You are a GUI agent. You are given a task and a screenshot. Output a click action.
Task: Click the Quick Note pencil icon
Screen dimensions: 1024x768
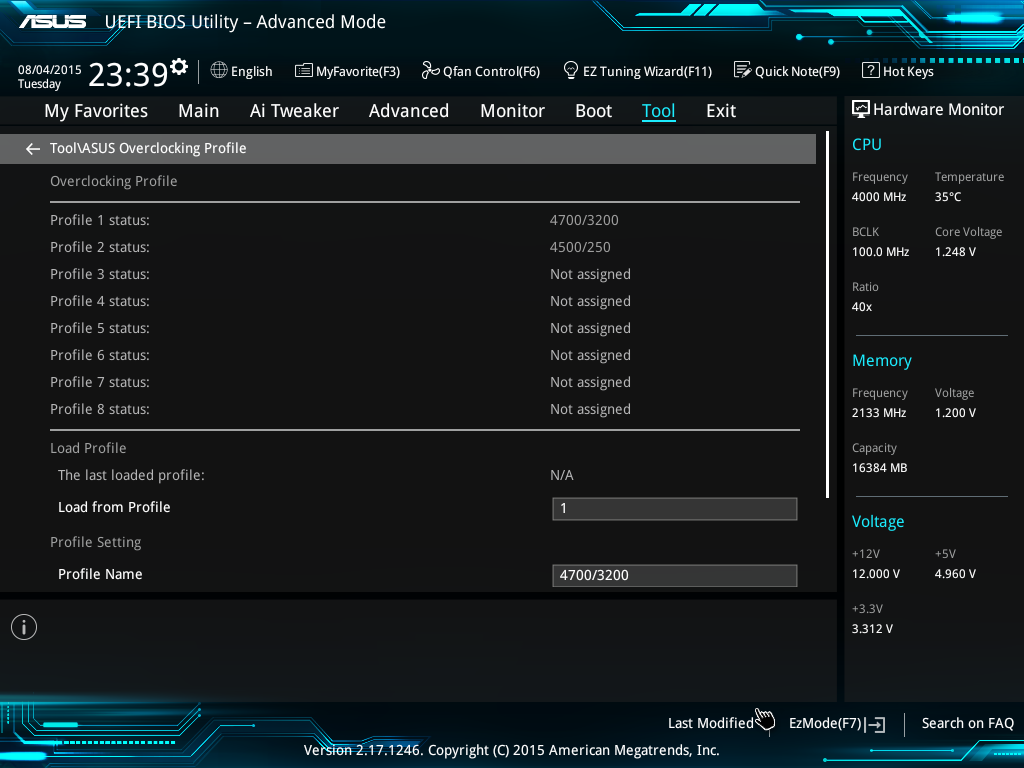pyautogui.click(x=743, y=70)
